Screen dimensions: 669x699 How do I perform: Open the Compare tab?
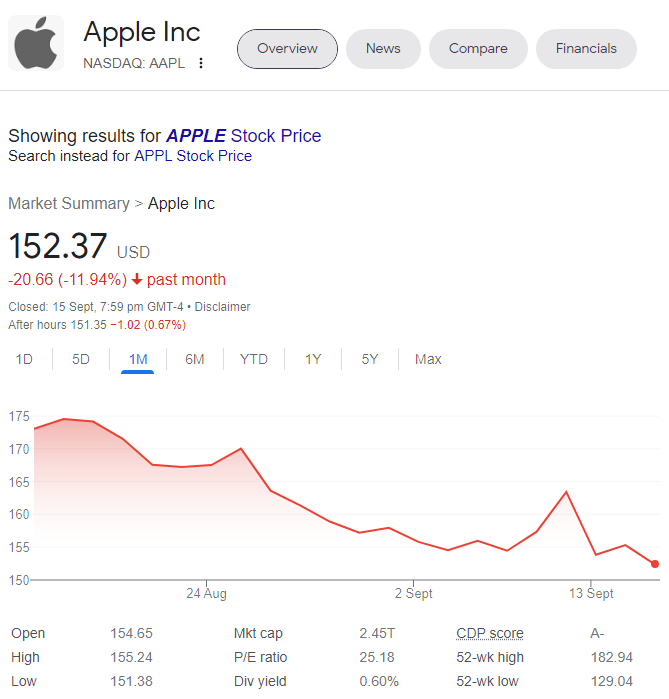click(478, 49)
